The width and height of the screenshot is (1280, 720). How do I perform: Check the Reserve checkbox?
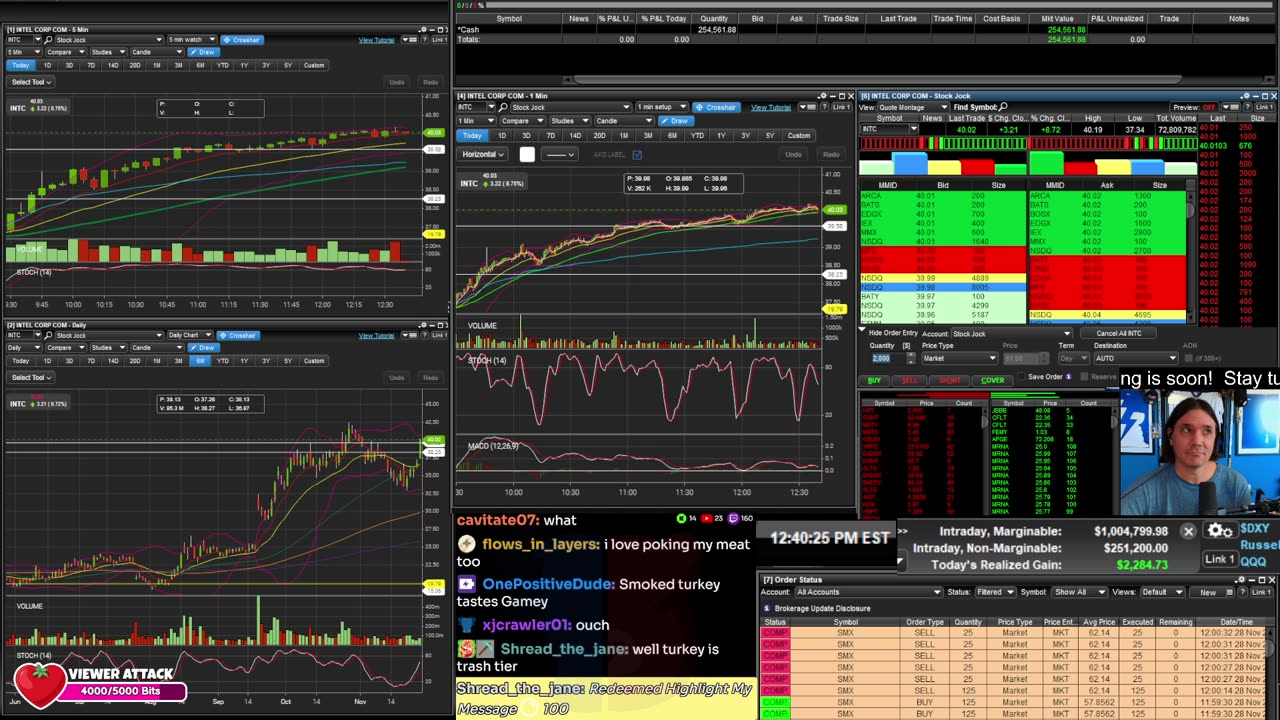(1084, 377)
